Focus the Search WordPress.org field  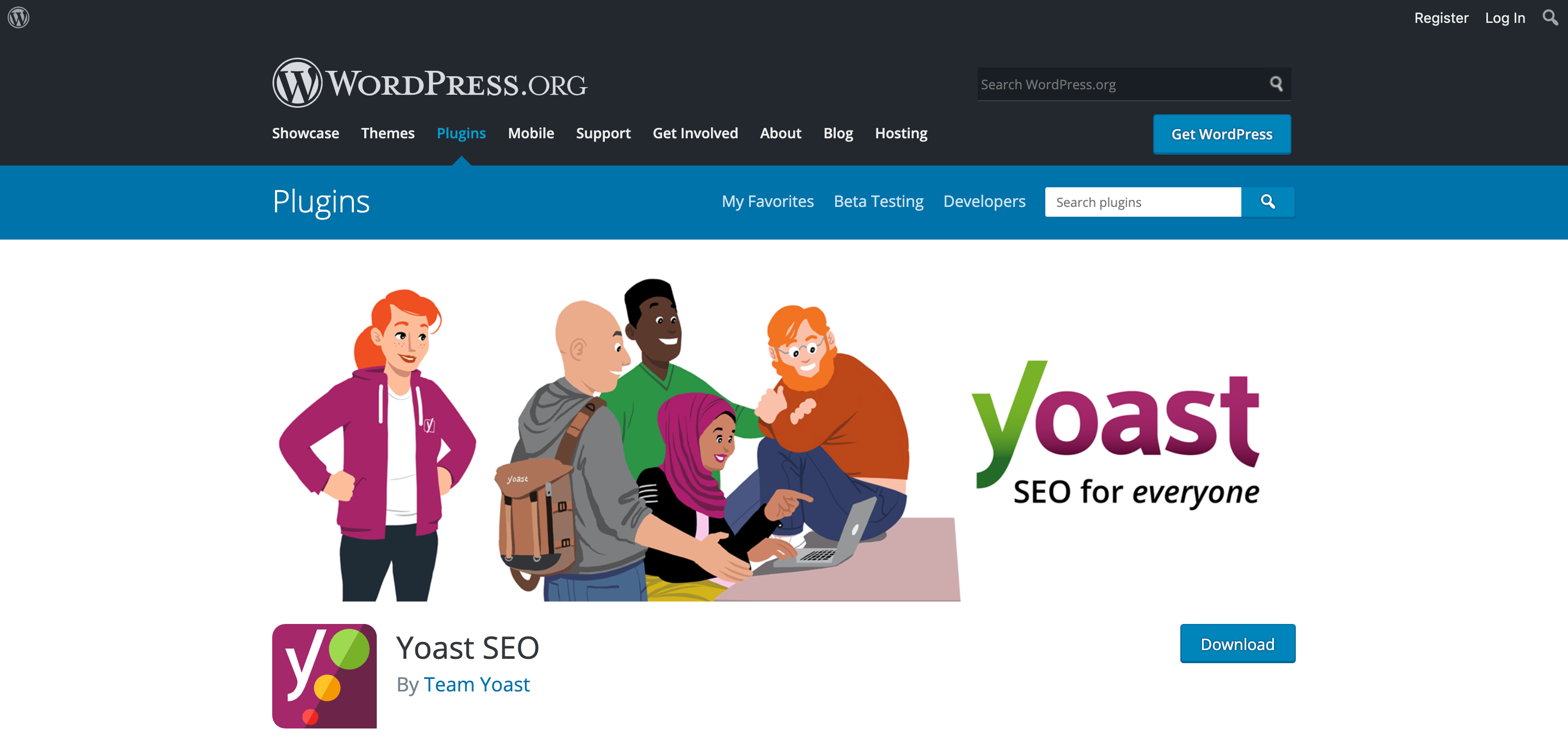click(1121, 83)
